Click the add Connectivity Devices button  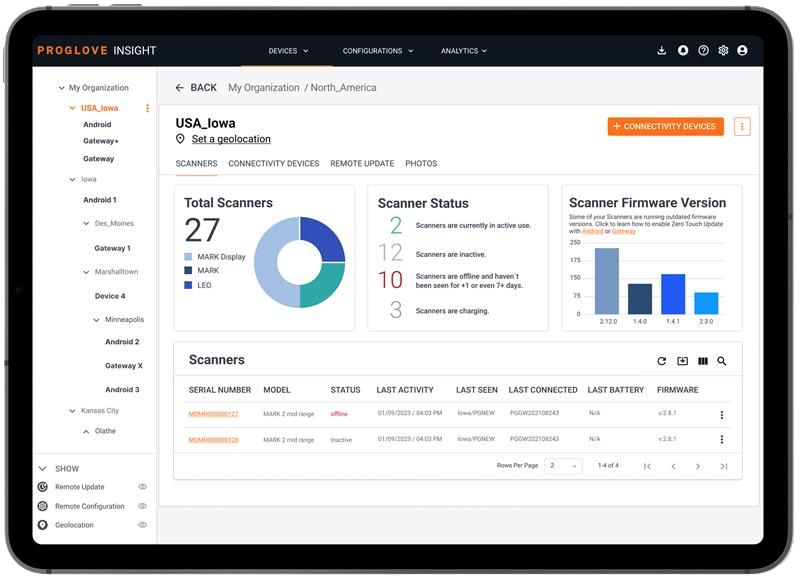665,127
